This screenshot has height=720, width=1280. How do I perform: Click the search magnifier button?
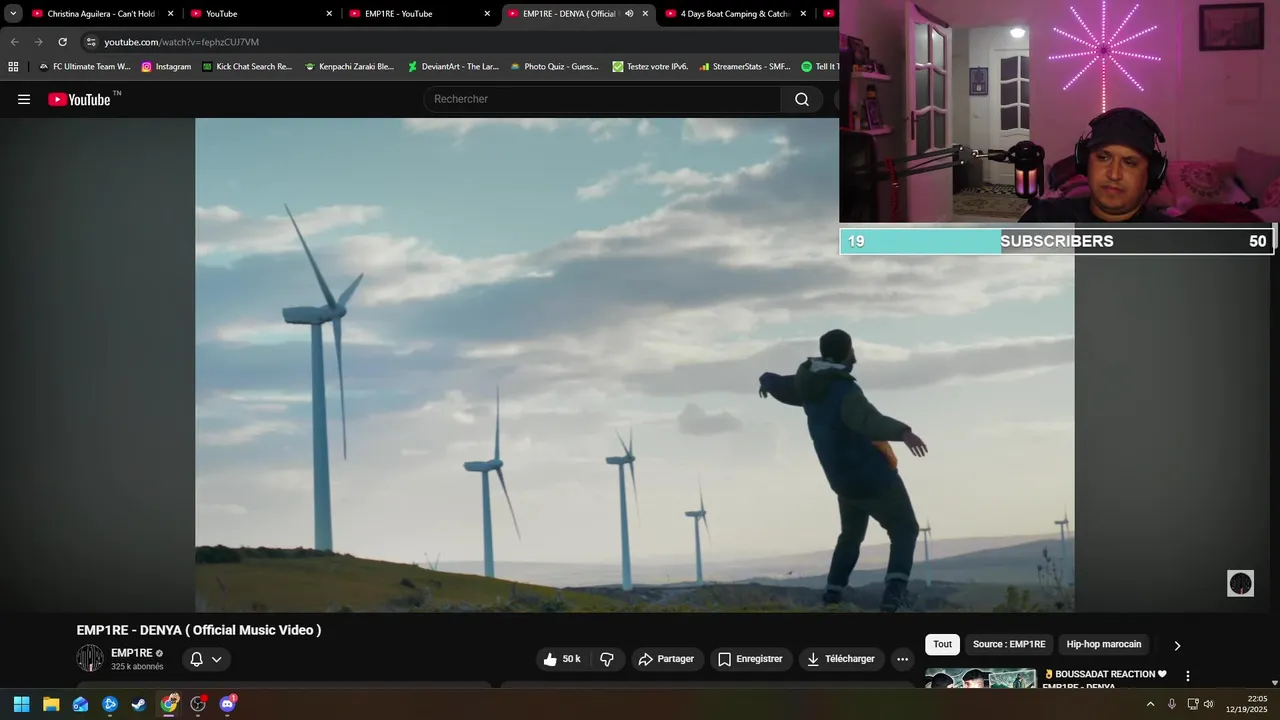click(x=802, y=99)
